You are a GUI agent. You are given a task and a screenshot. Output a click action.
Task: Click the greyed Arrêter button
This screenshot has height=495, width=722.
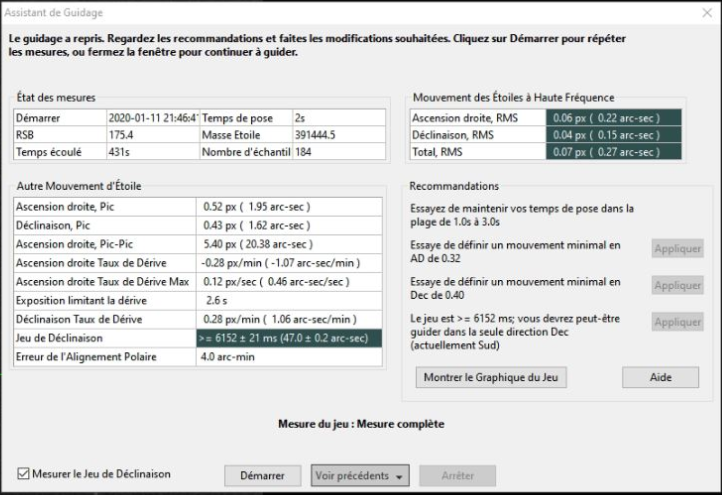pyautogui.click(x=457, y=476)
